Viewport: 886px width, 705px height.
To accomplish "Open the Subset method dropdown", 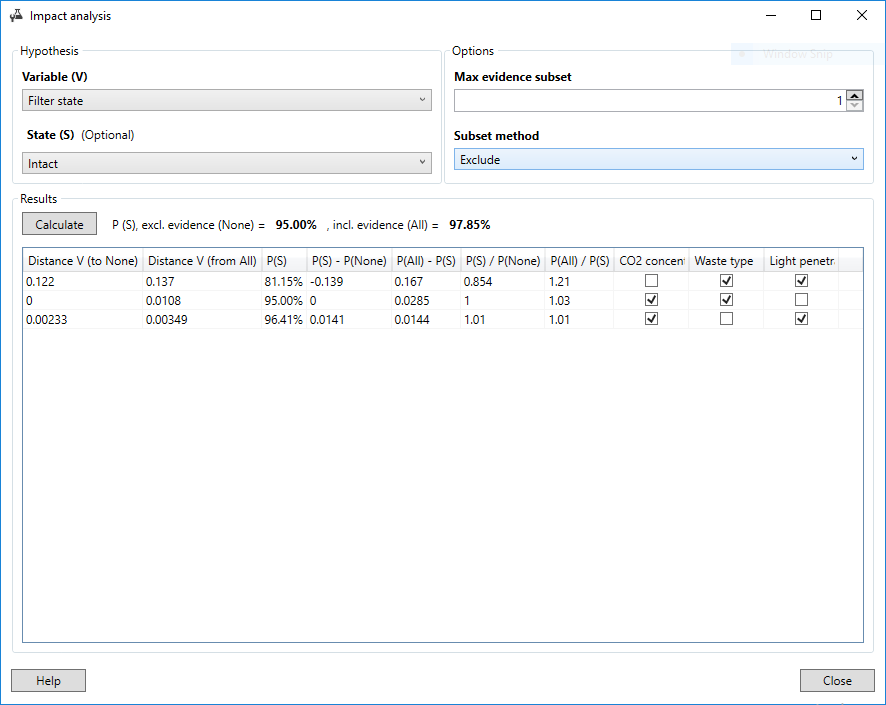I will (x=658, y=160).
